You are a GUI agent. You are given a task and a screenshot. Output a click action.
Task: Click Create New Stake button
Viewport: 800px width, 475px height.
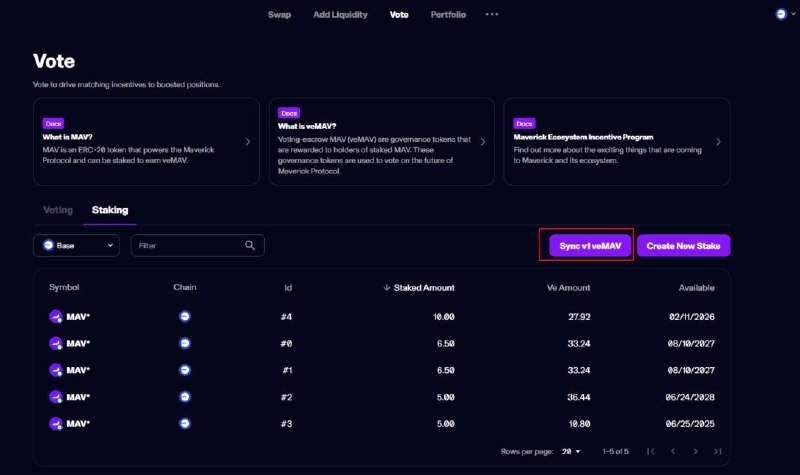tap(683, 245)
